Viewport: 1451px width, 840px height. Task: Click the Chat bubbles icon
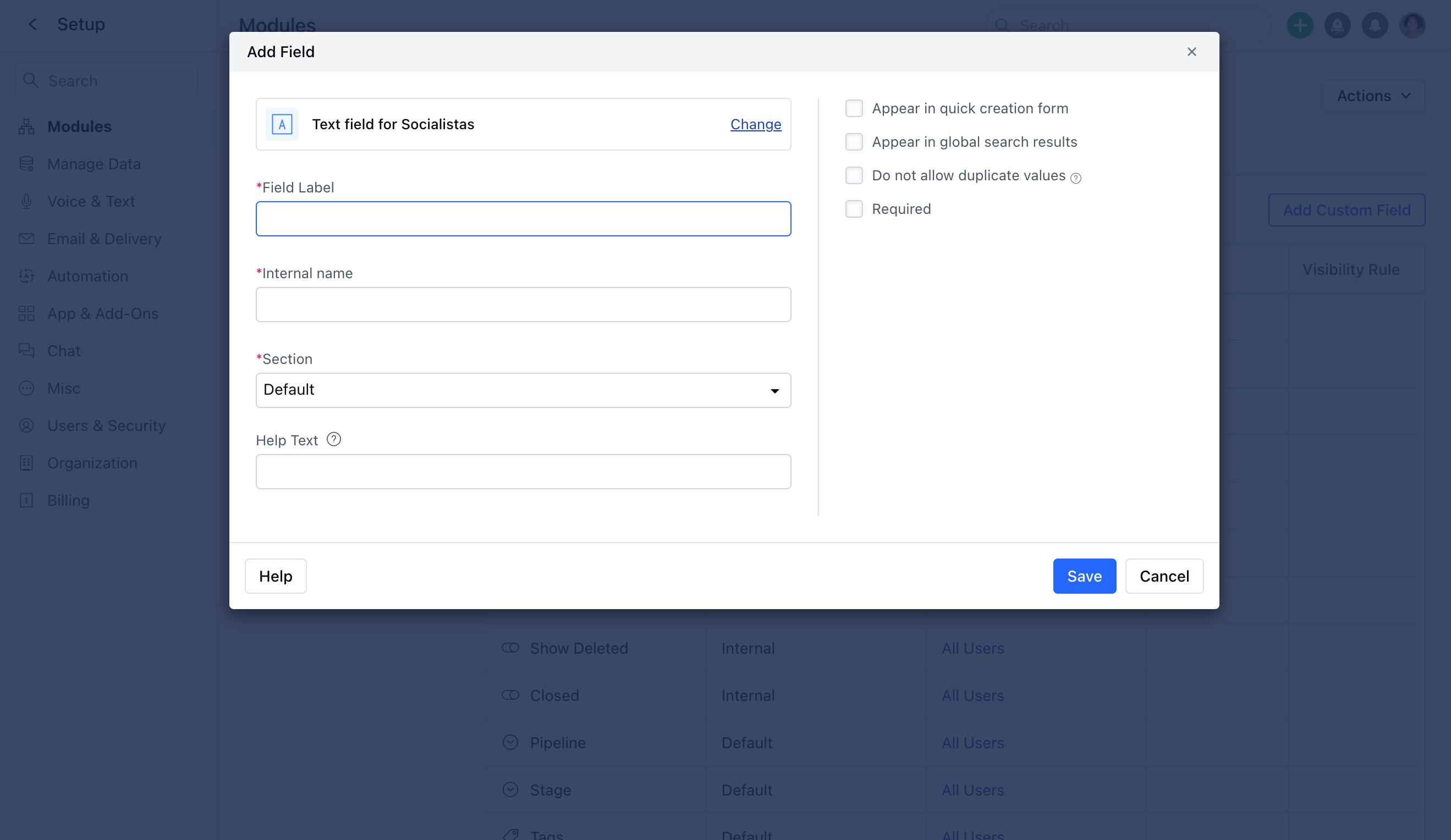click(x=26, y=351)
